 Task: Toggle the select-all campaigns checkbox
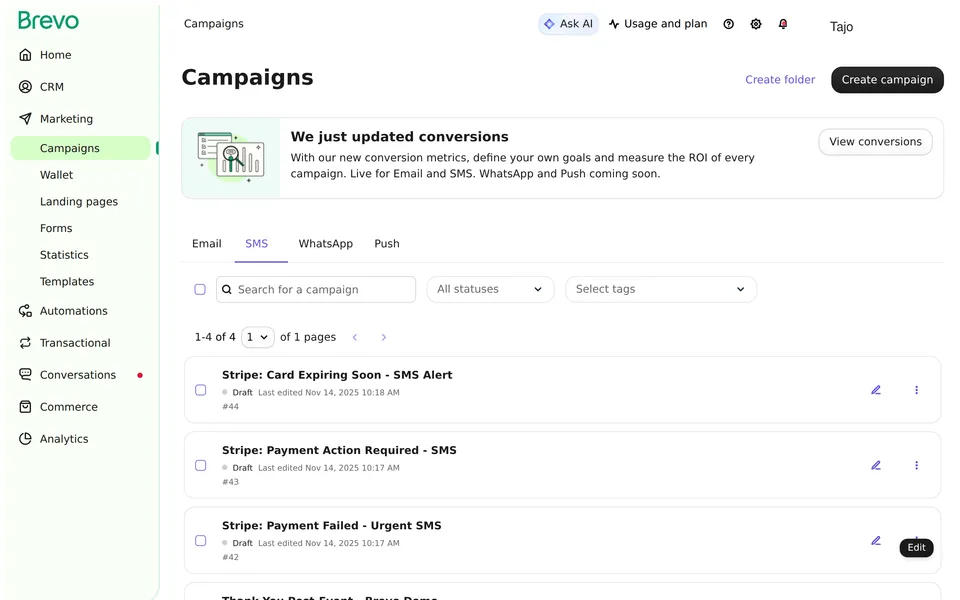[200, 290]
